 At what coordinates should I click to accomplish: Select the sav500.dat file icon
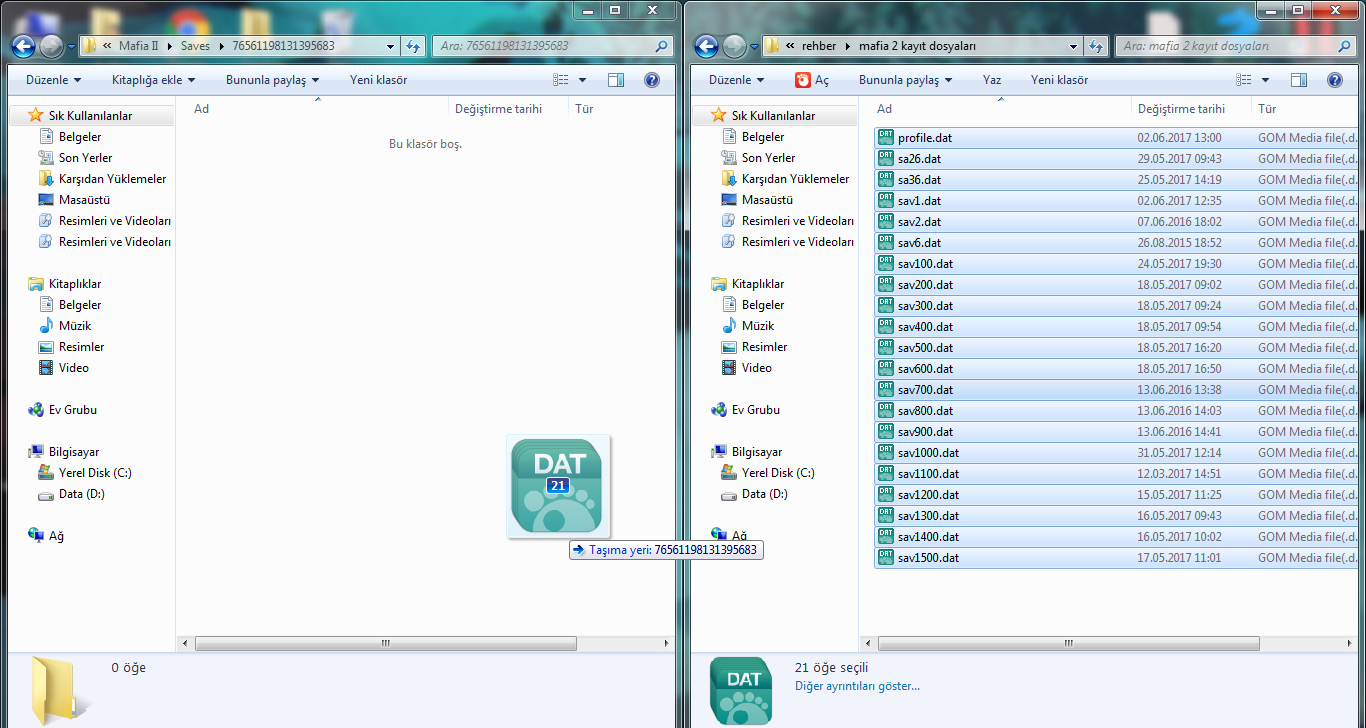click(886, 348)
